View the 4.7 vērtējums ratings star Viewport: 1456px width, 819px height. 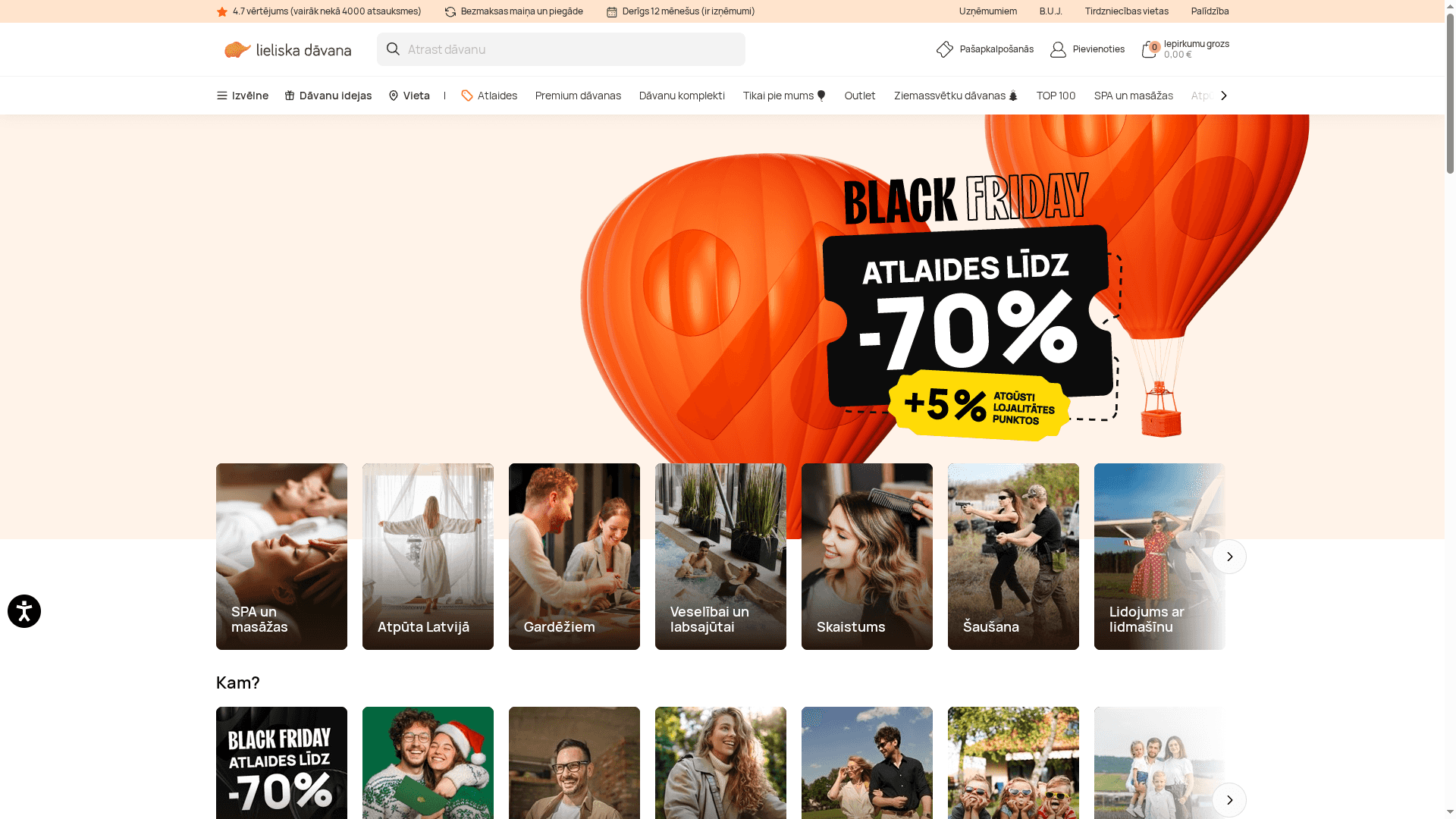[221, 11]
